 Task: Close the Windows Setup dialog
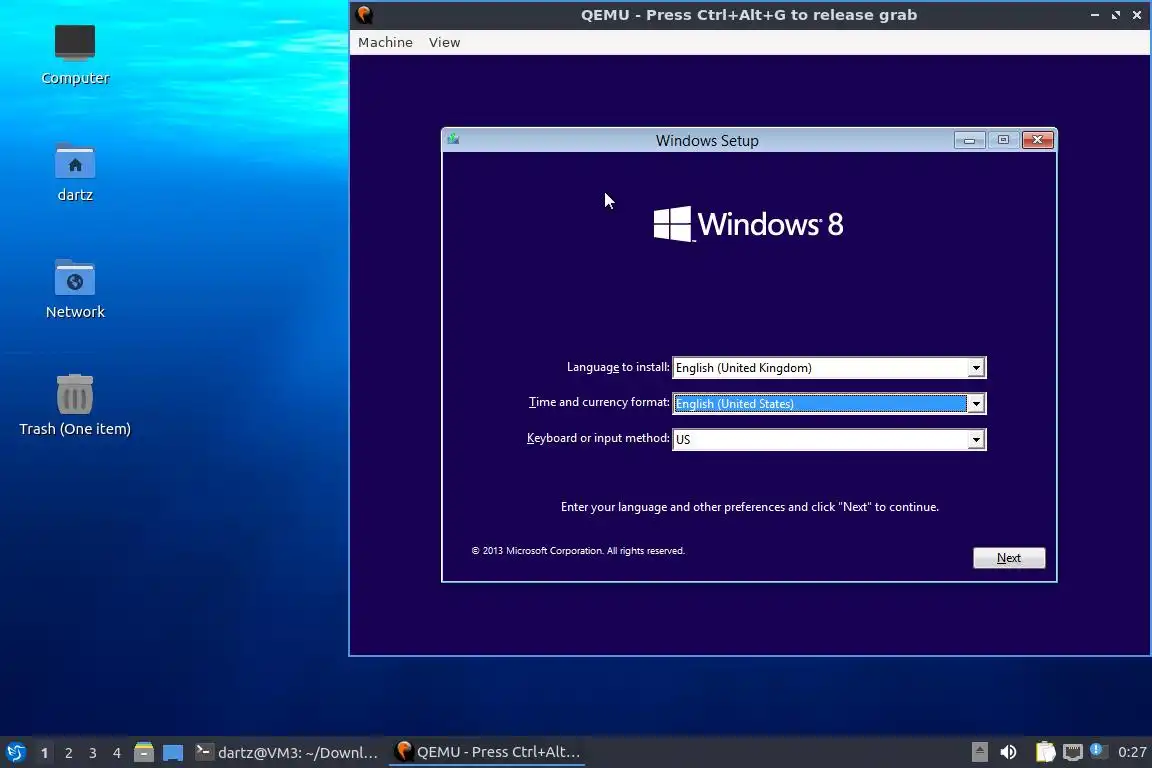pyautogui.click(x=1037, y=140)
